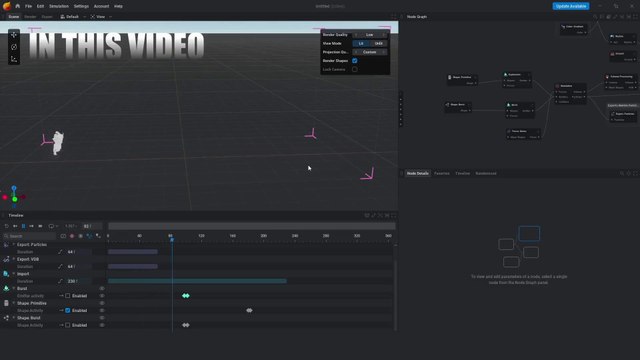Collapse the Export VDB timeline group

[13, 259]
